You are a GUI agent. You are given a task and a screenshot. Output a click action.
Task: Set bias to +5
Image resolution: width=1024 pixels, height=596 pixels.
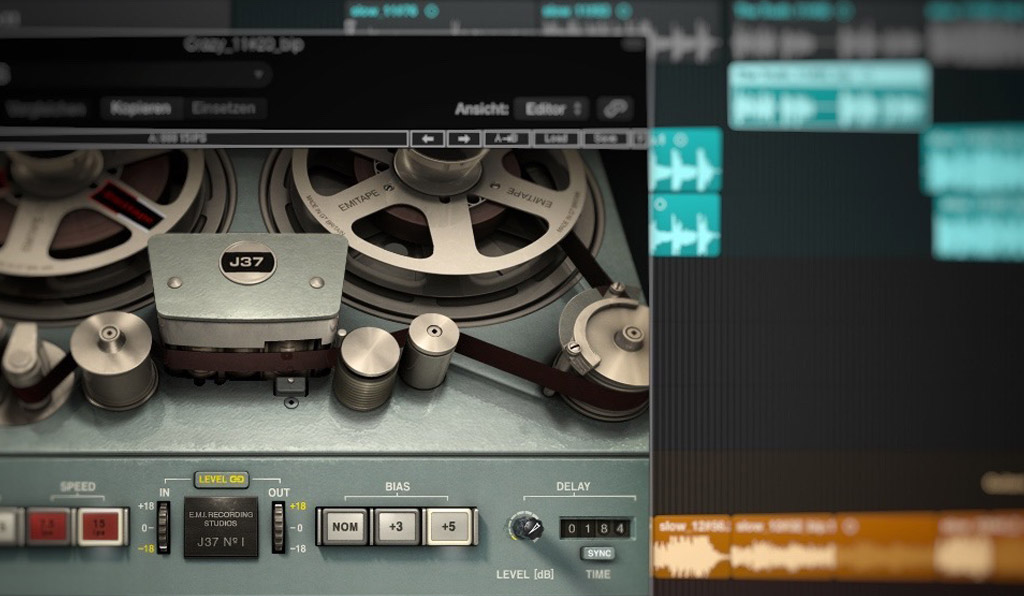pyautogui.click(x=449, y=526)
